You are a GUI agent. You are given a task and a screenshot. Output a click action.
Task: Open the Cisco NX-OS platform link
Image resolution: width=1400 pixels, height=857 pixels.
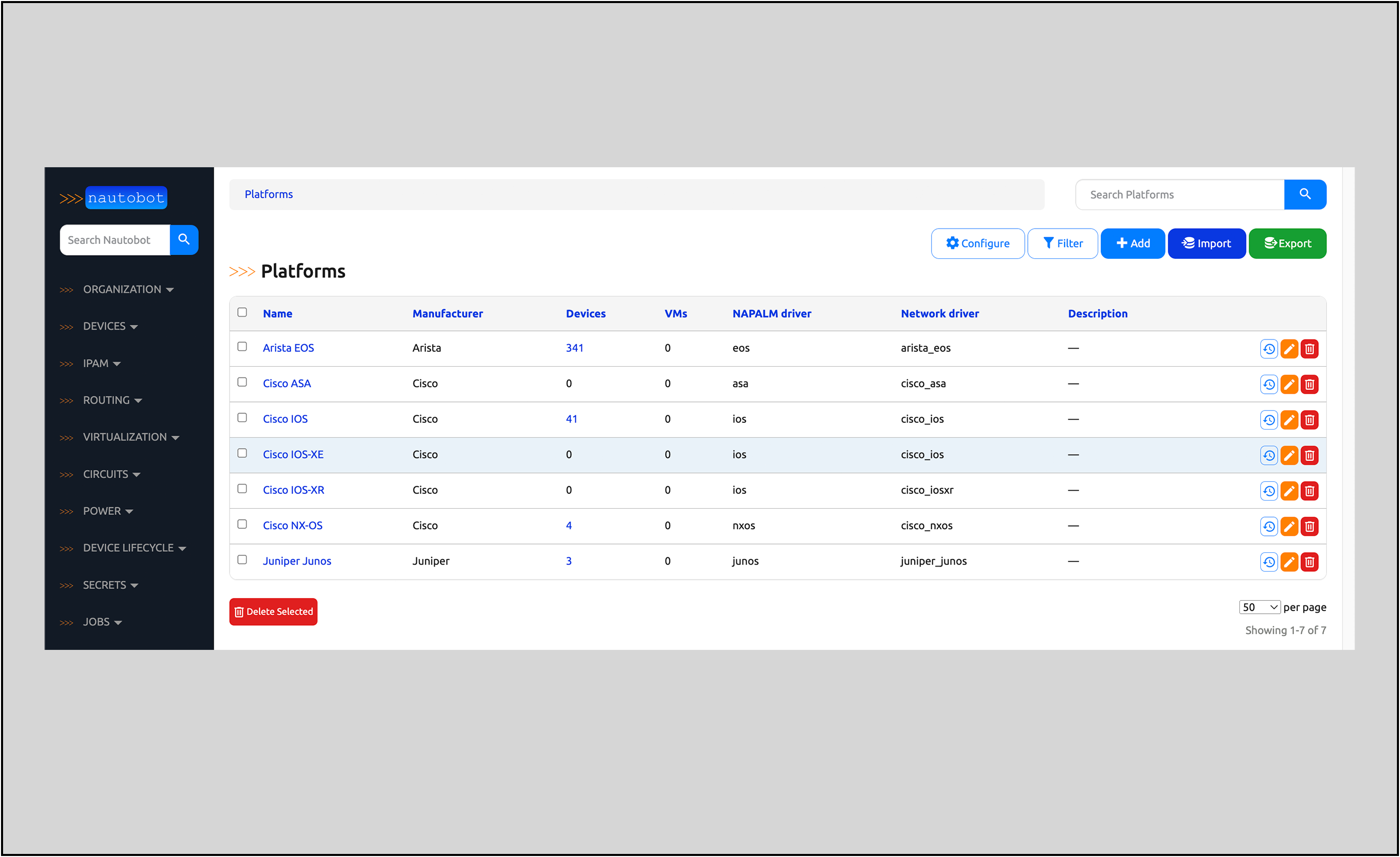click(x=293, y=525)
